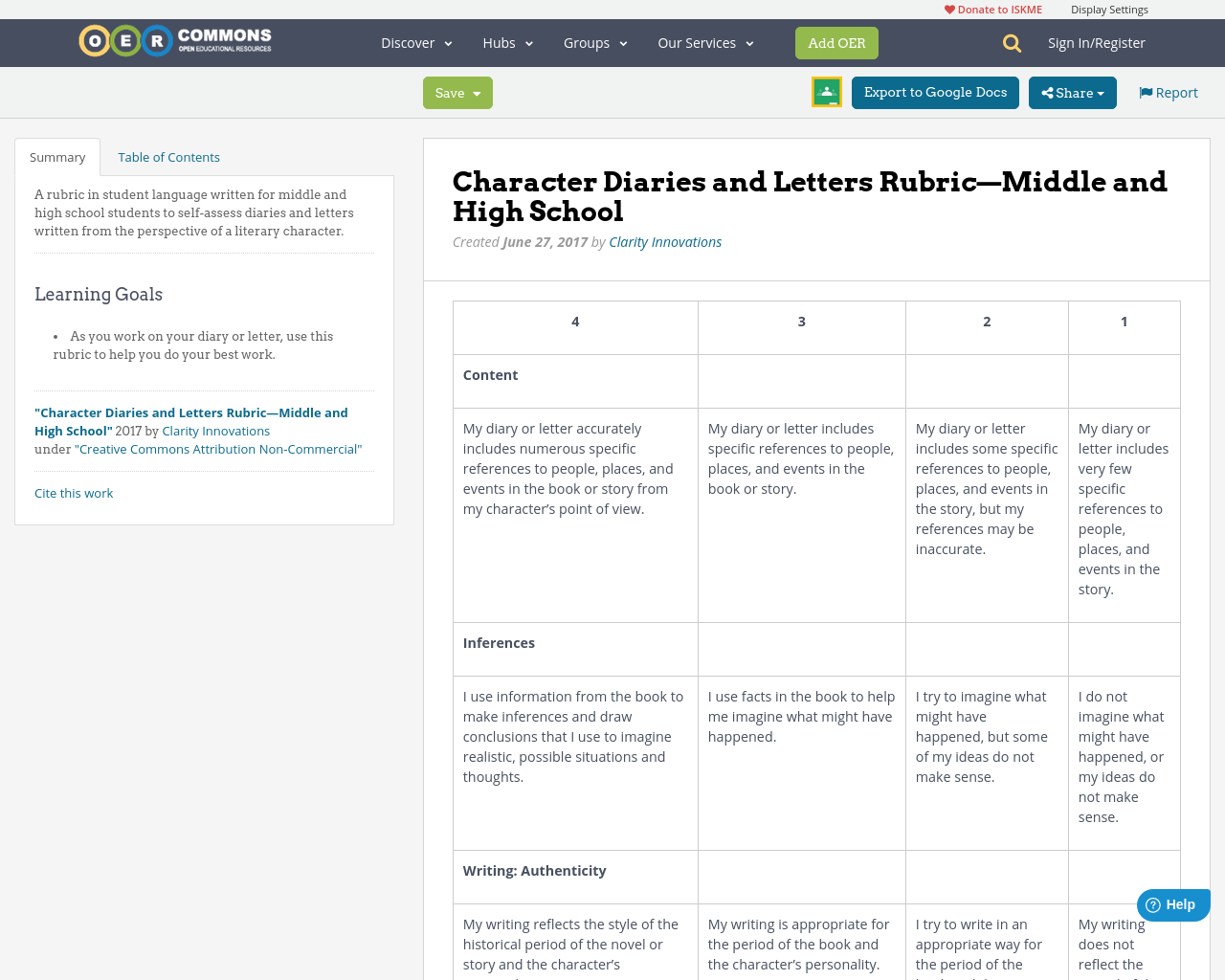Open the Help widget icon
The width and height of the screenshot is (1225, 980).
pos(1155,903)
